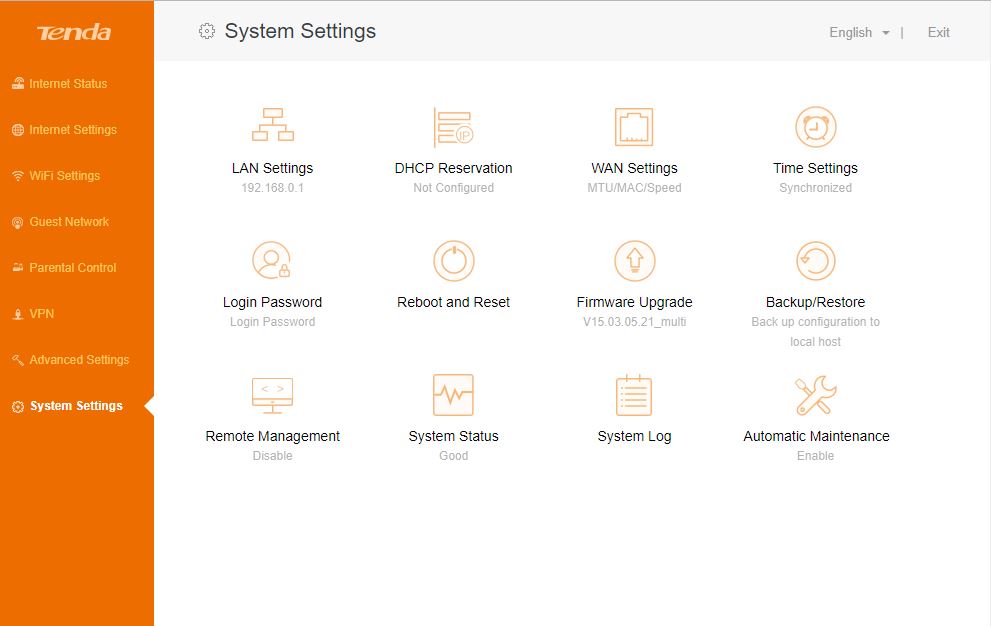
Task: Go to Internet Settings page
Action: coord(73,130)
